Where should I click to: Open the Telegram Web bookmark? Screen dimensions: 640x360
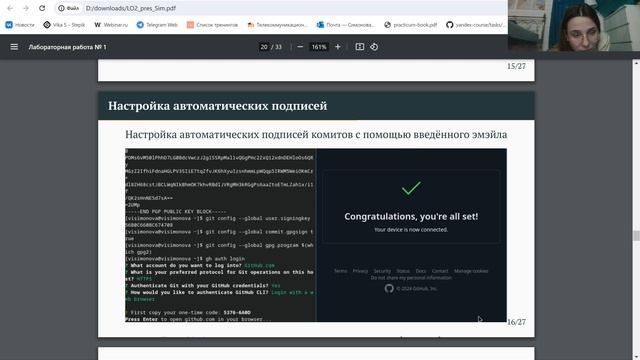click(x=157, y=25)
